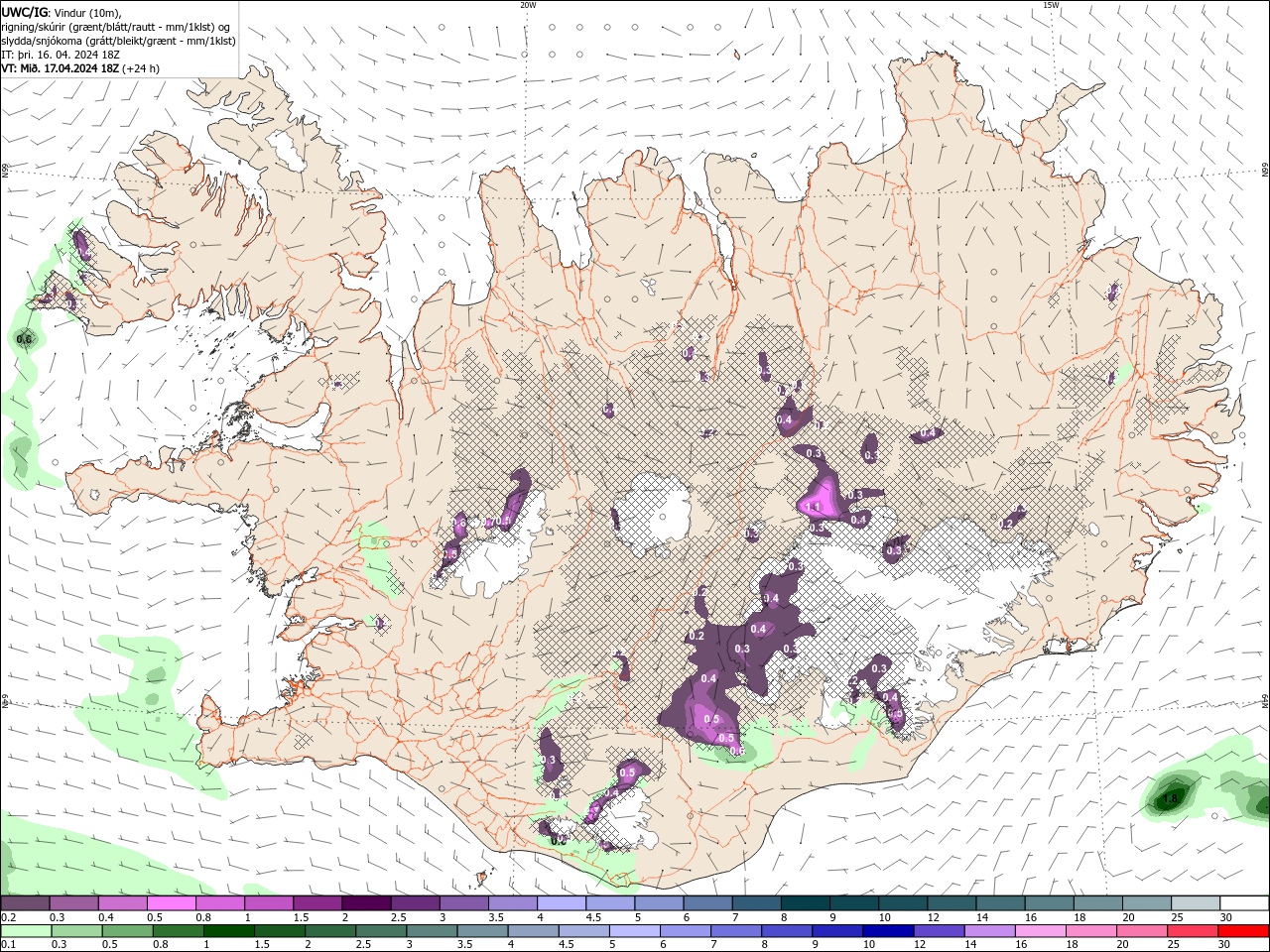Click the light lavender swatch at upper scale 4
The width and height of the screenshot is (1270, 952).
coord(561,902)
